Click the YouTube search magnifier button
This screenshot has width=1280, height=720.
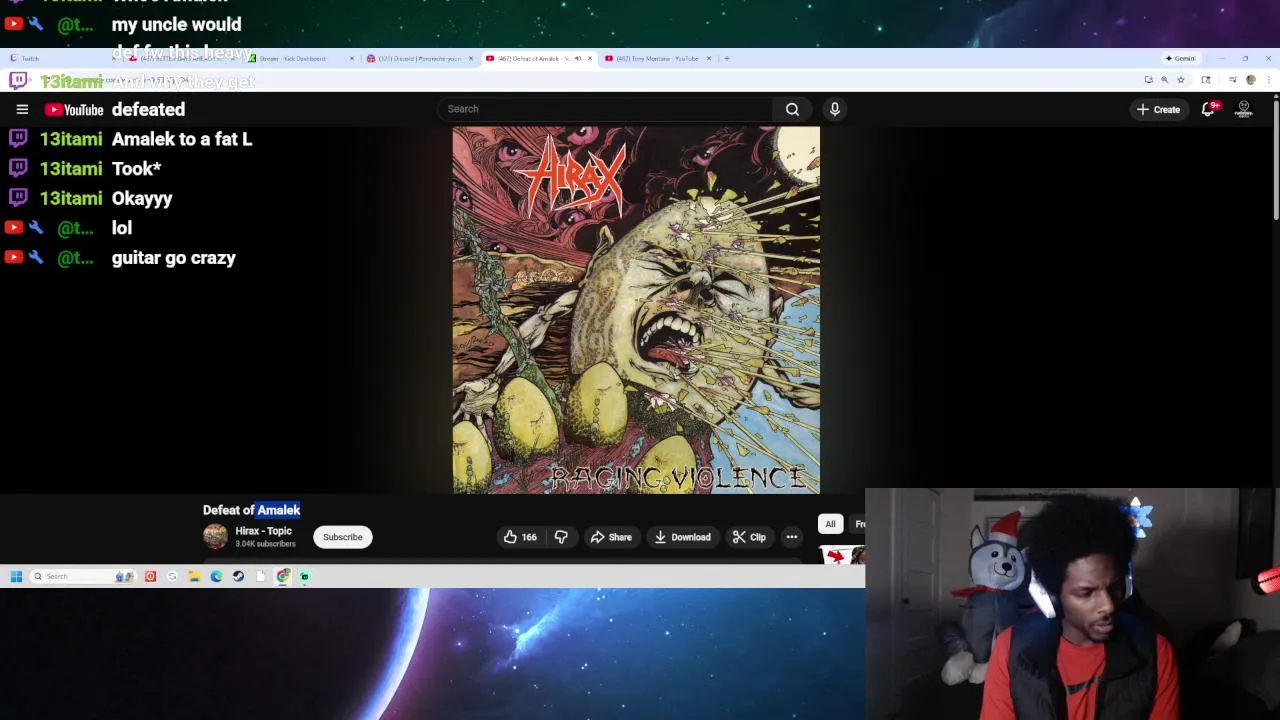[x=792, y=109]
